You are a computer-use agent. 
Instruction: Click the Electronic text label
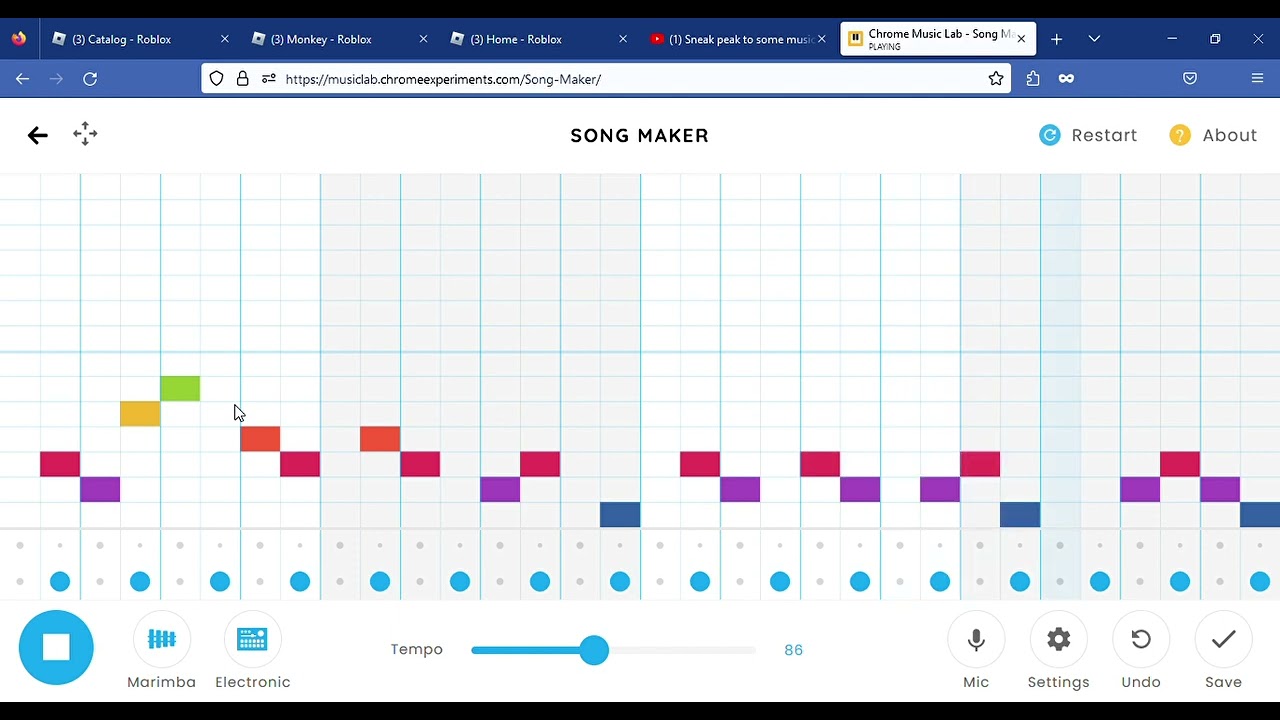253,682
